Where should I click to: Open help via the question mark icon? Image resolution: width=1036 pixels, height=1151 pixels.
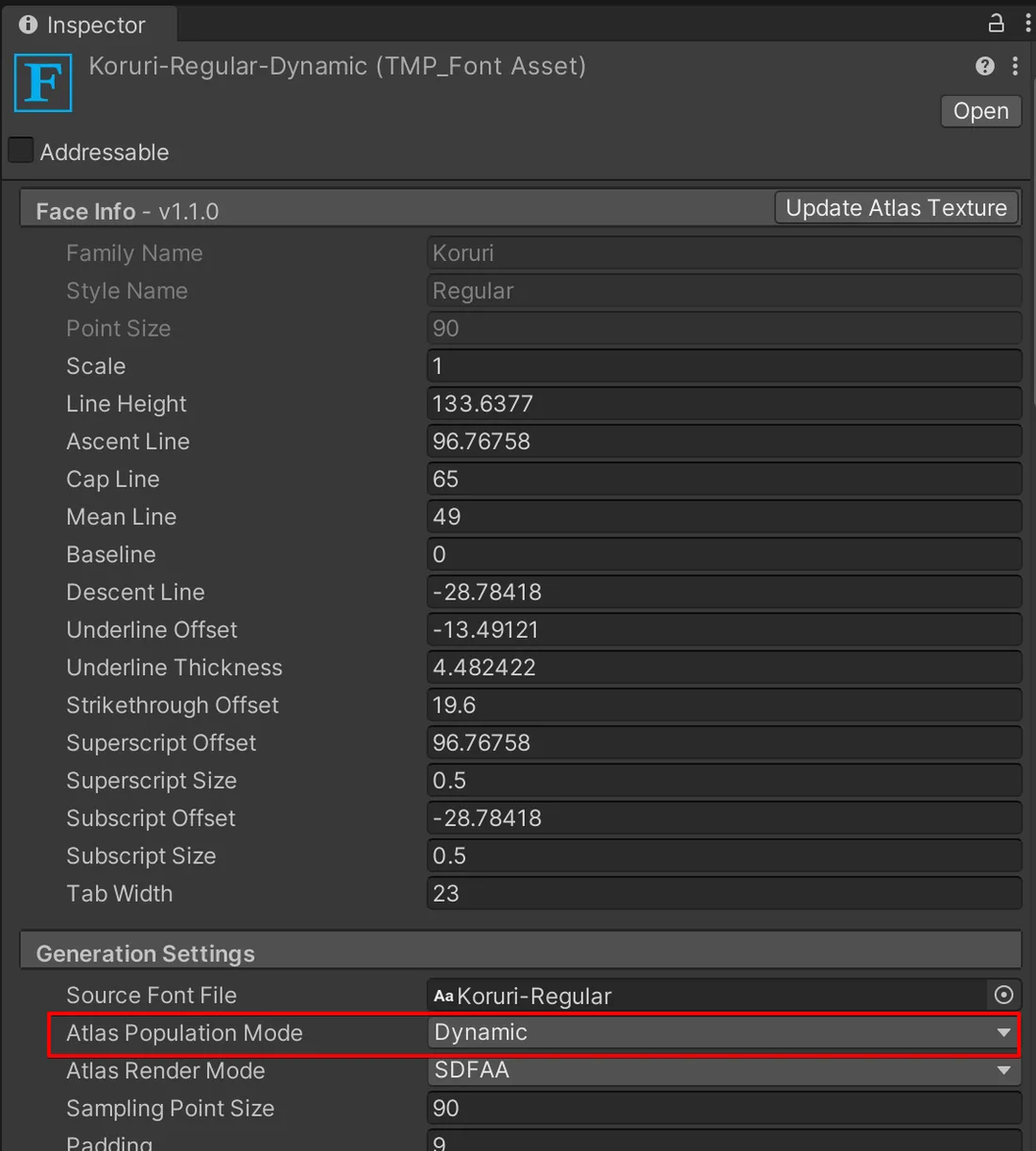984,66
